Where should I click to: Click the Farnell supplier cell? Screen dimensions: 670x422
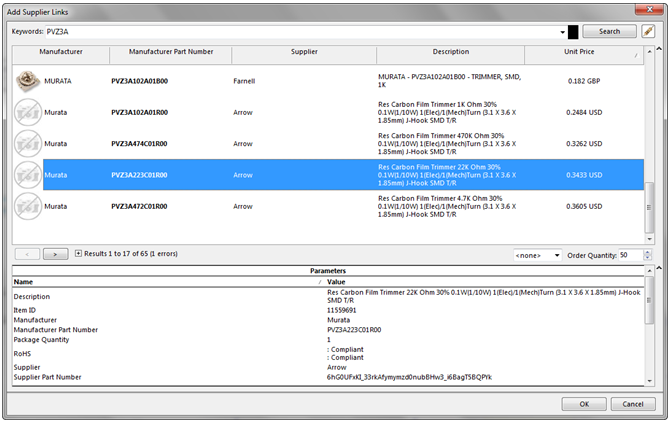(244, 81)
